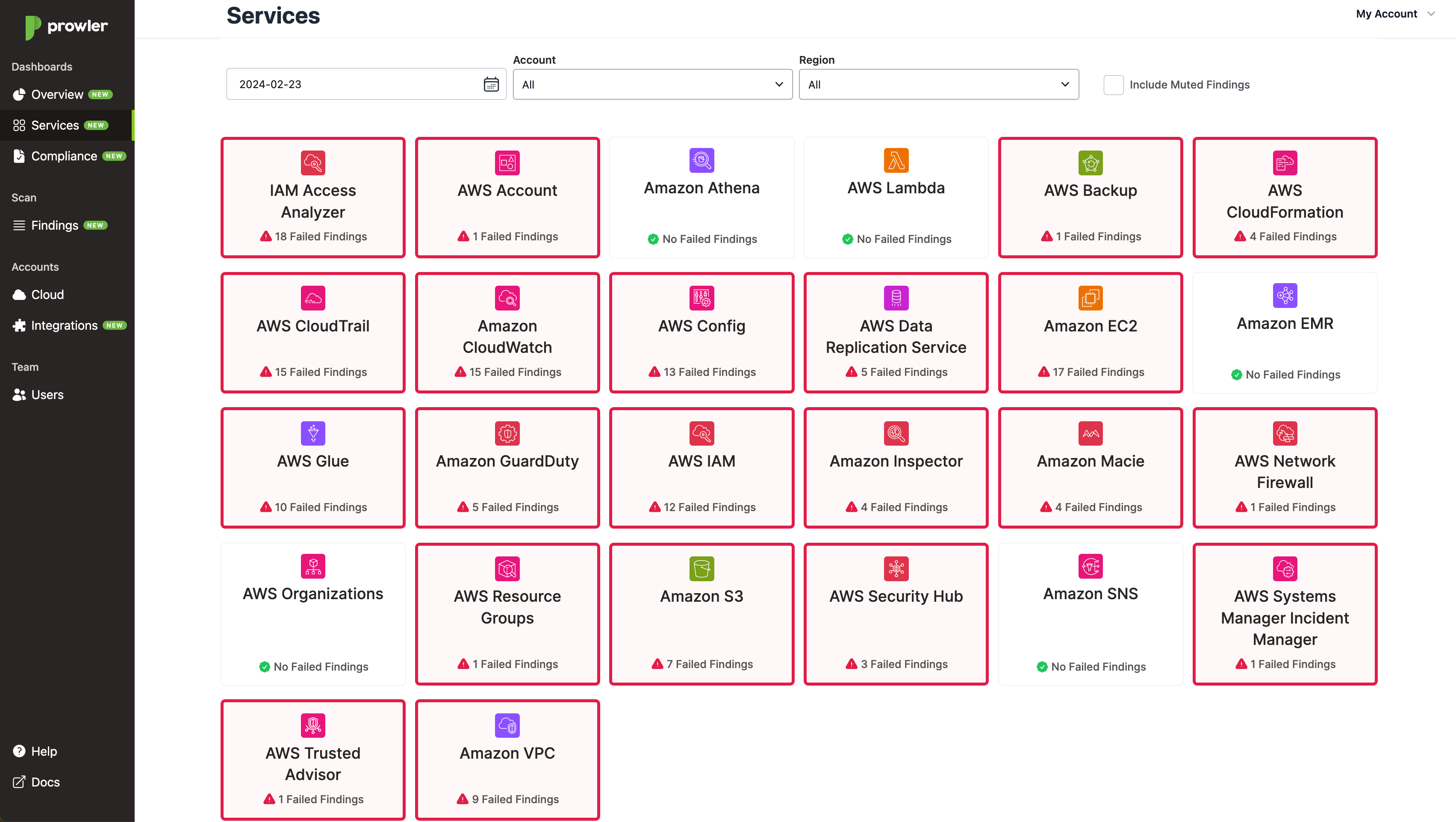Click '4 Failed Findings' under Amazon Inspector
This screenshot has height=822, width=1456.
tap(896, 507)
